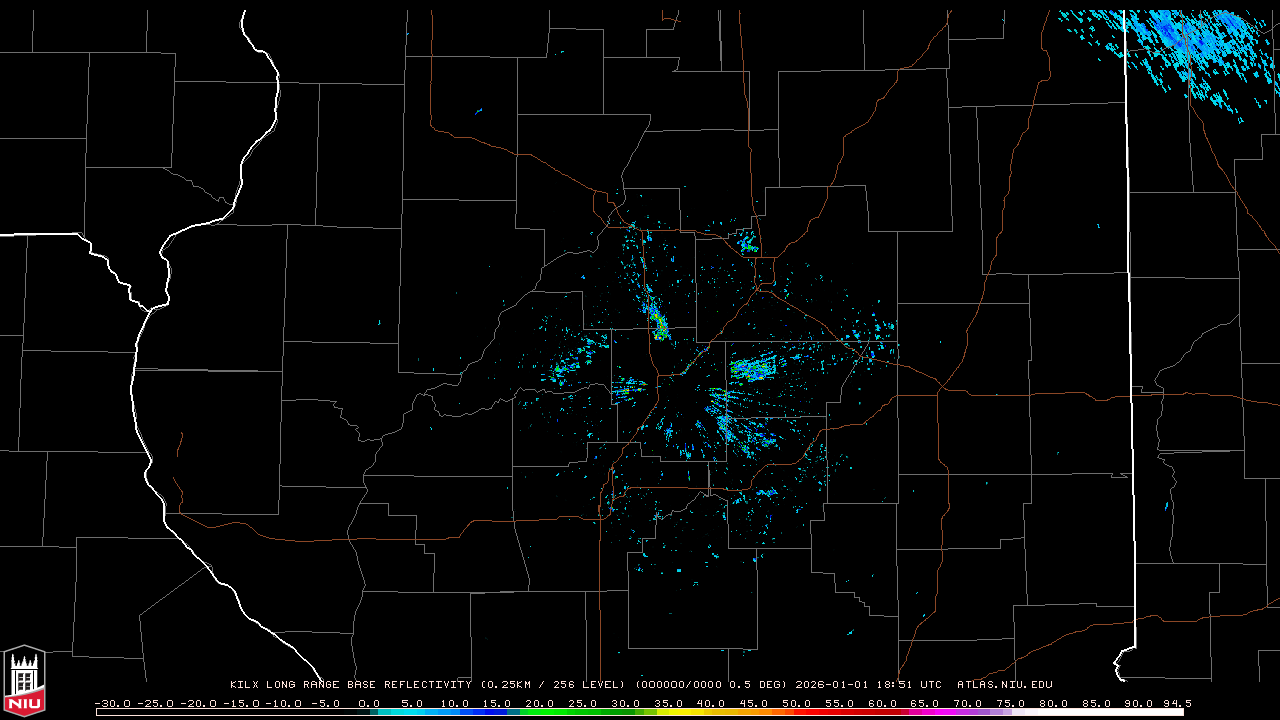Click the green echo cluster west of the radar
Image resolution: width=1280 pixels, height=720 pixels.
562,370
